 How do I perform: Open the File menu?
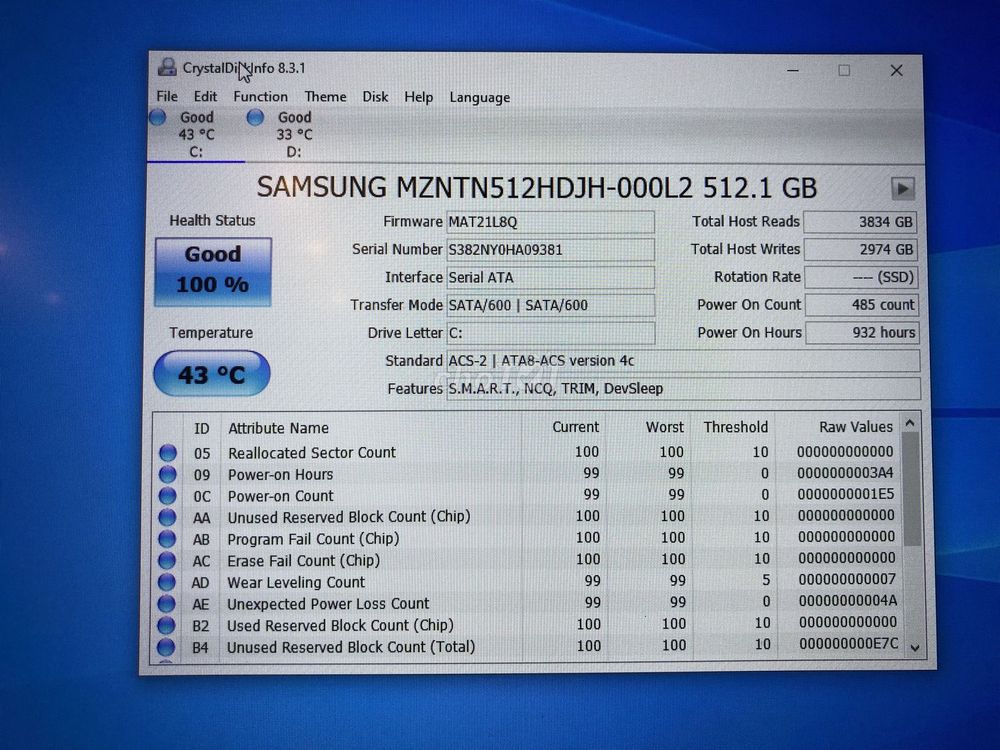pyautogui.click(x=167, y=96)
